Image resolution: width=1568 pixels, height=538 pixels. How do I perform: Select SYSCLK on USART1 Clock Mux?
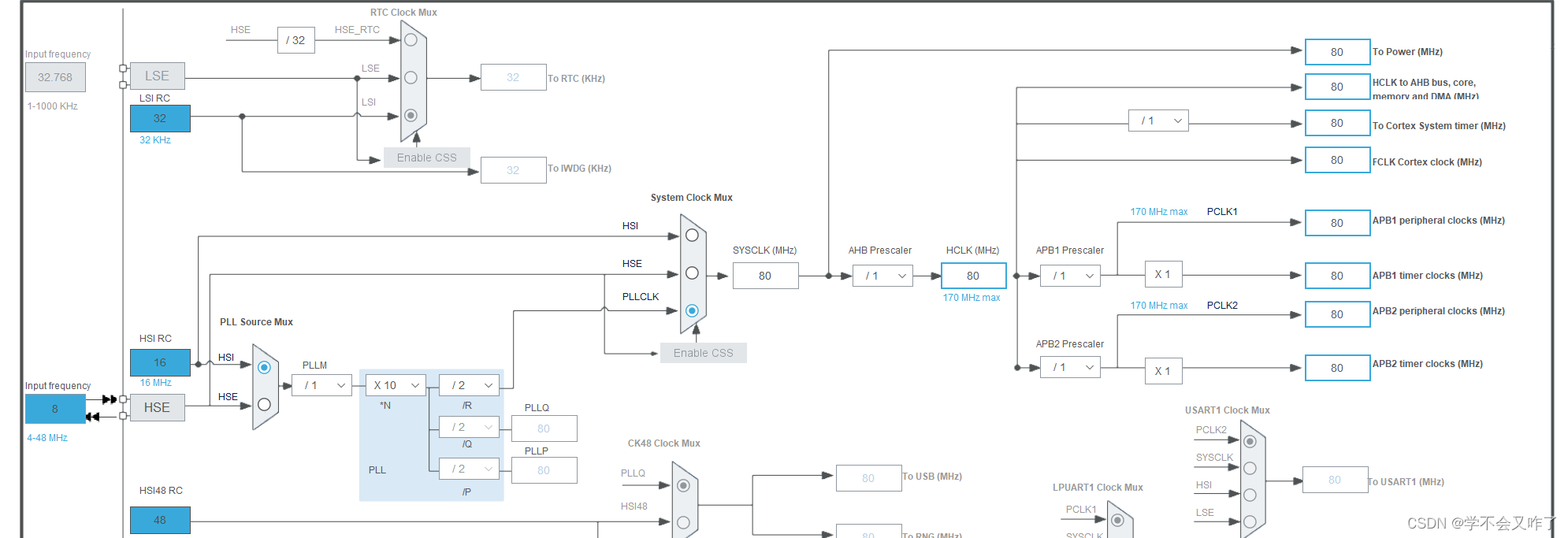tap(1250, 468)
